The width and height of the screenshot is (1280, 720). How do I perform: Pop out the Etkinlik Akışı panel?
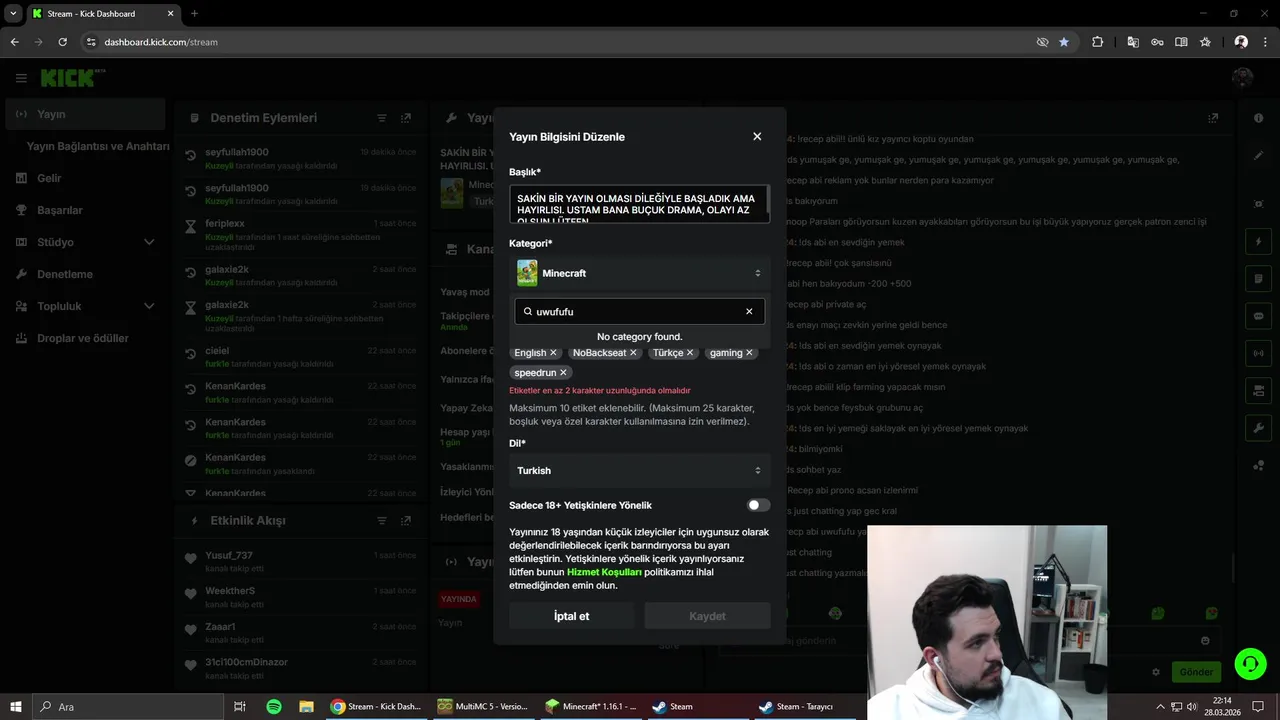click(405, 521)
